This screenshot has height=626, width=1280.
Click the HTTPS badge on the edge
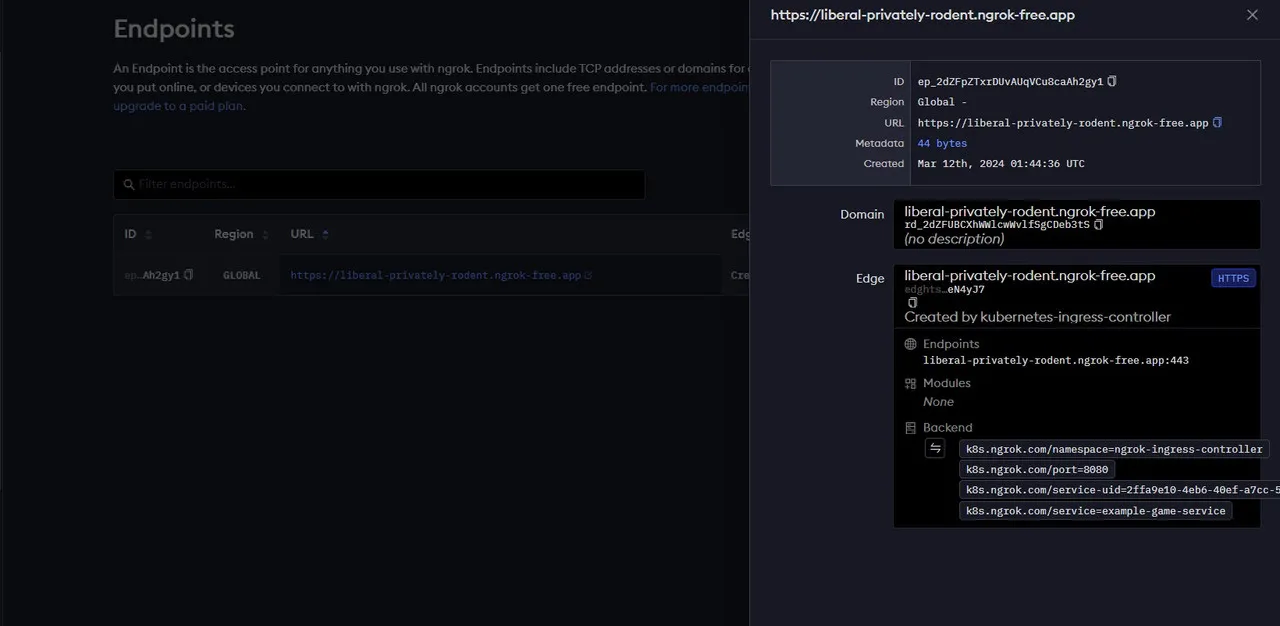click(x=1233, y=278)
